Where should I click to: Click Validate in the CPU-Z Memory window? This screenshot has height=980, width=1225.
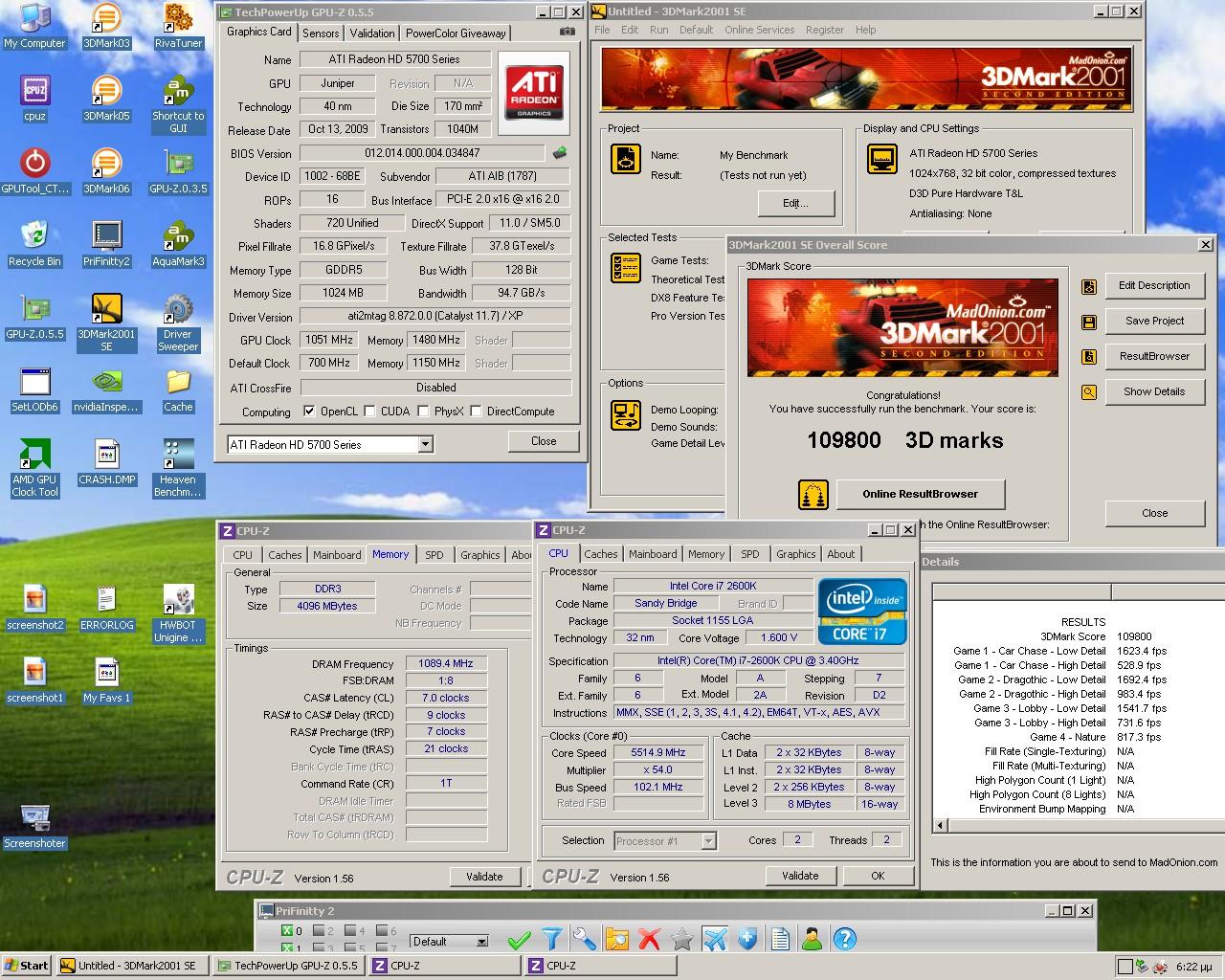(x=484, y=876)
